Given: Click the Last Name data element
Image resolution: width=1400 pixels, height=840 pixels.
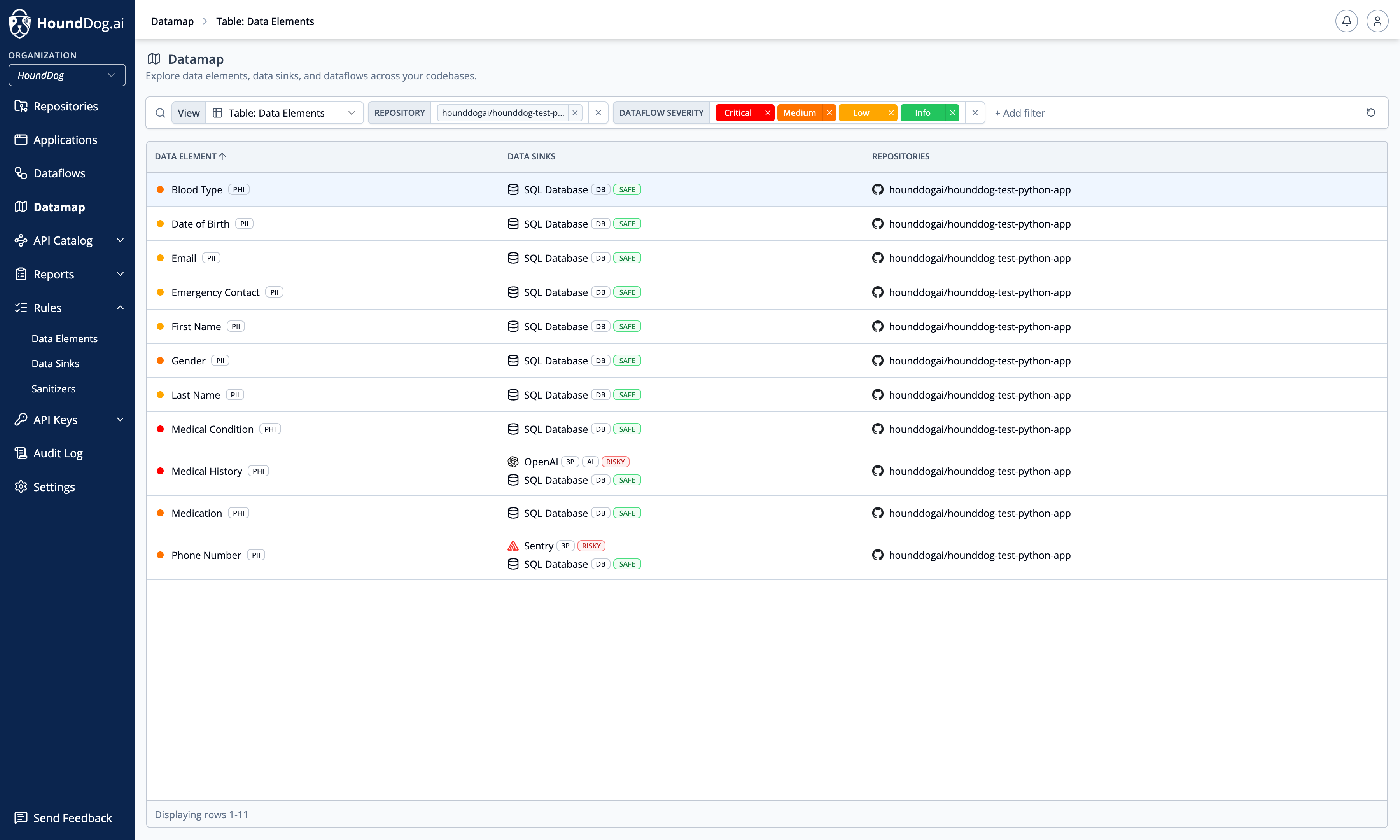Looking at the screenshot, I should [195, 395].
